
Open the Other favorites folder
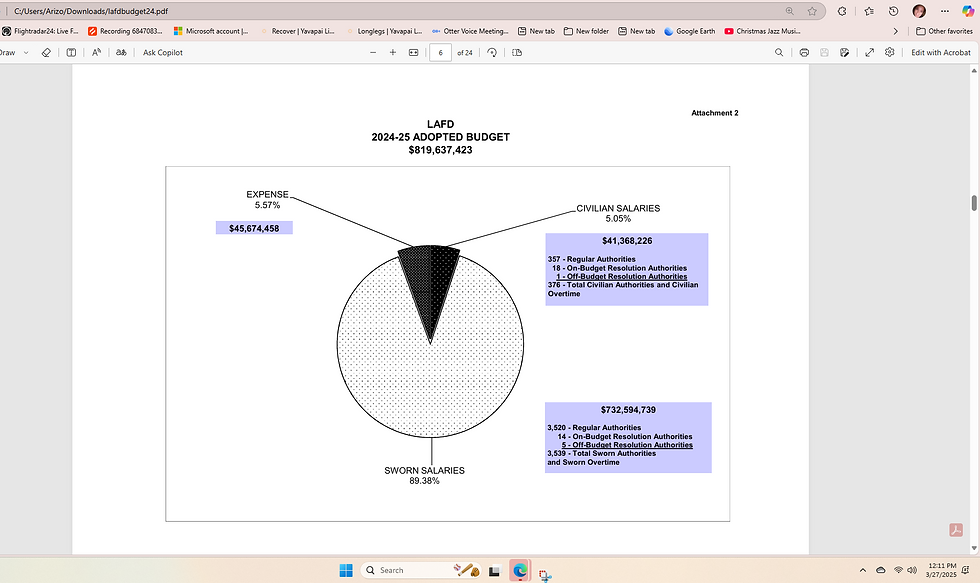point(944,31)
